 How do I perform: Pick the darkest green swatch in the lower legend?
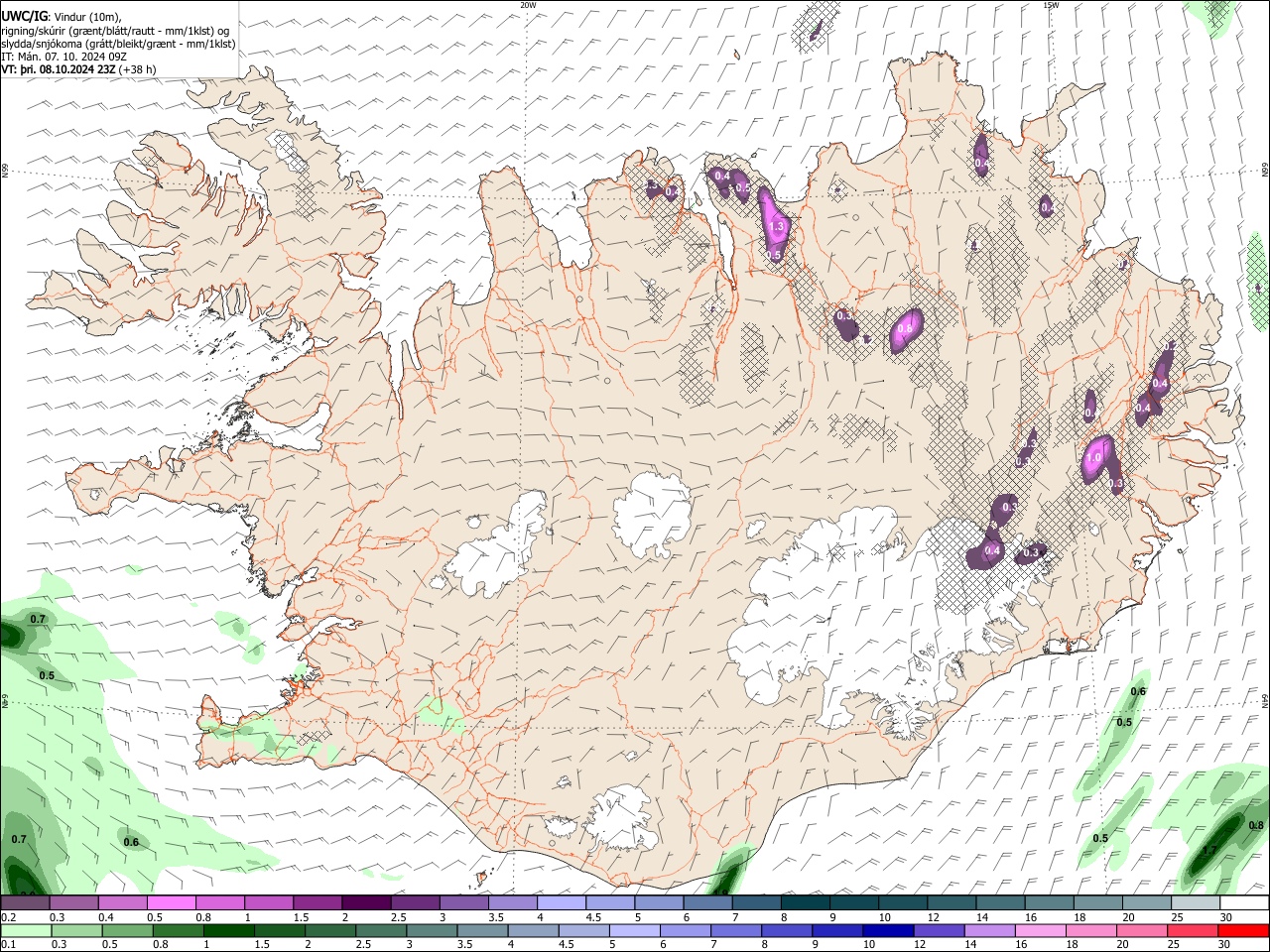[228, 930]
